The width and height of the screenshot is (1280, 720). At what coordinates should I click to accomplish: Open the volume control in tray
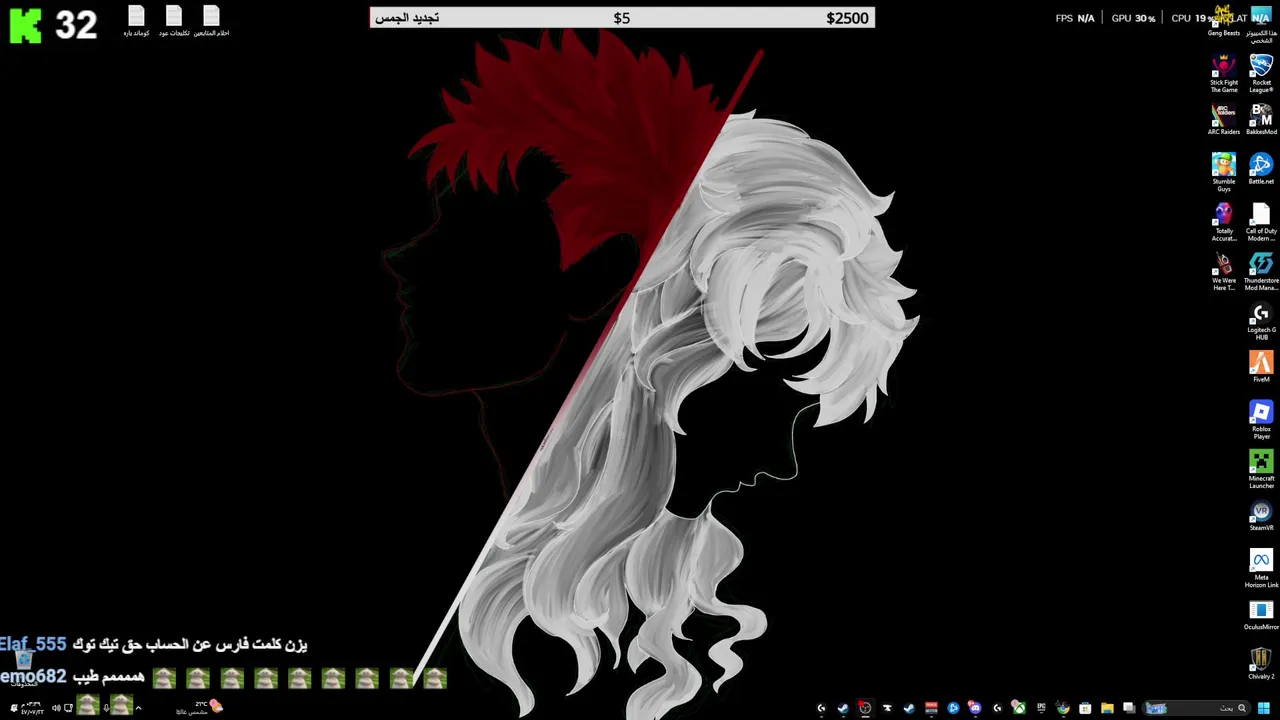(x=56, y=708)
